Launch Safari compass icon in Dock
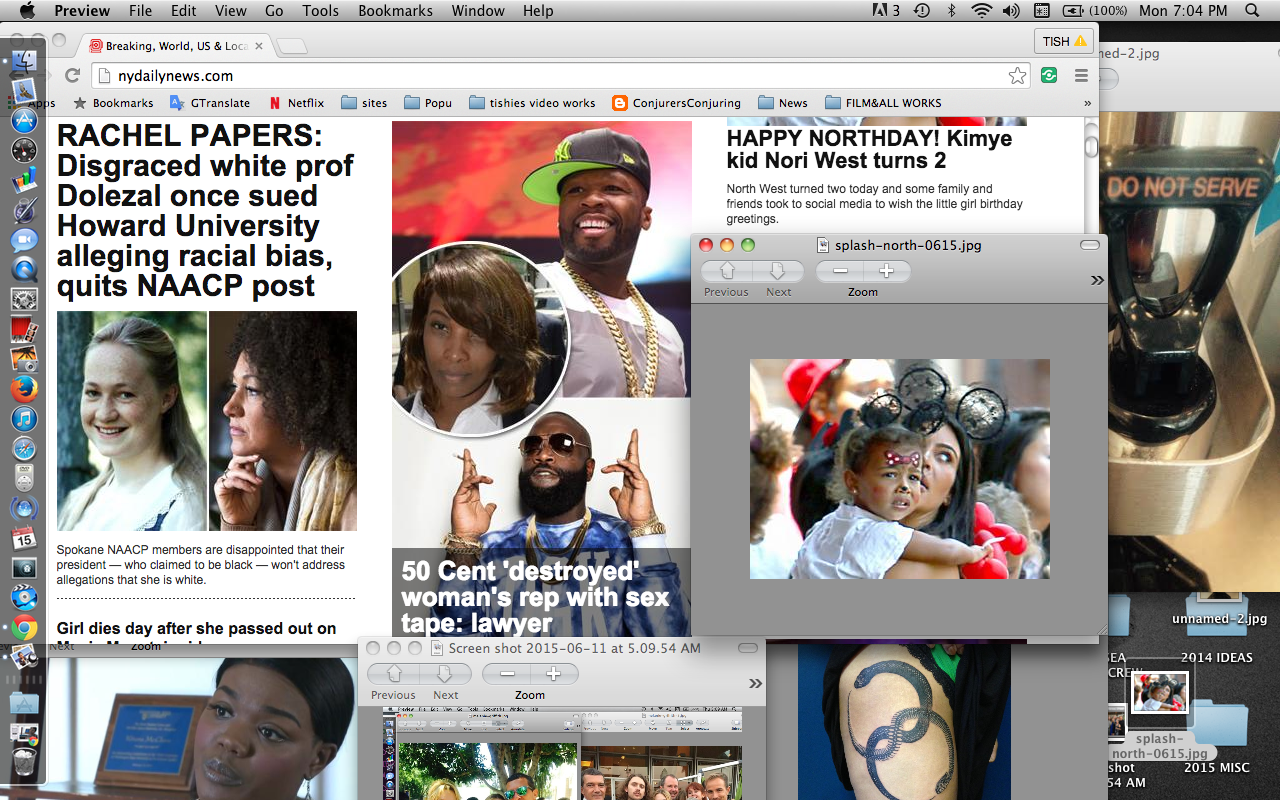The height and width of the screenshot is (800, 1280). coord(24,449)
